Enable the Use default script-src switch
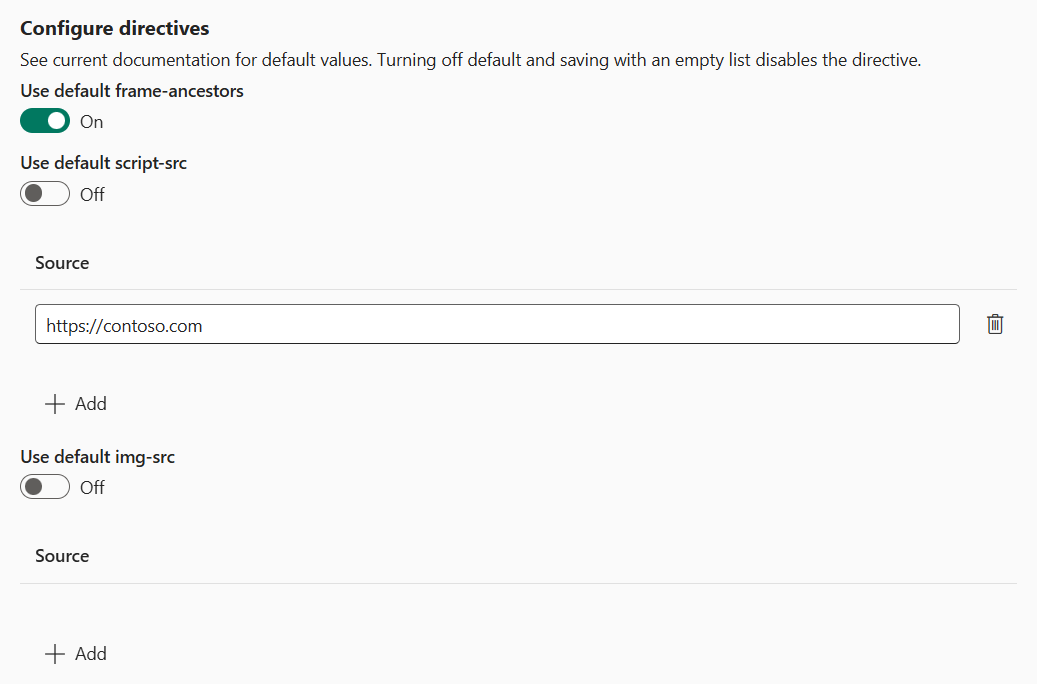Image resolution: width=1037 pixels, height=684 pixels. click(44, 193)
